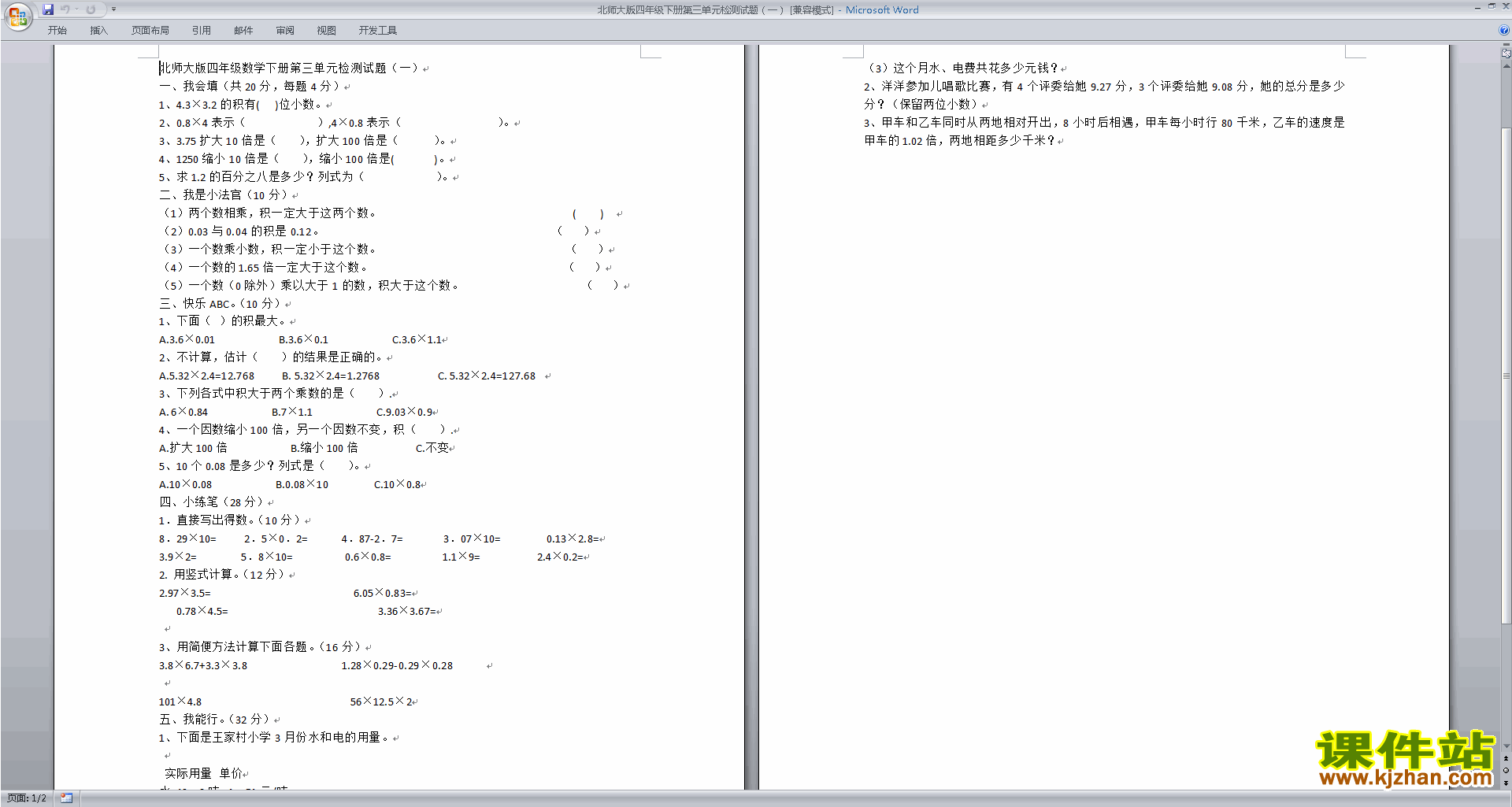This screenshot has height=807, width=1512.
Task: Click option C.3.6×1.1
Action: 417,340
